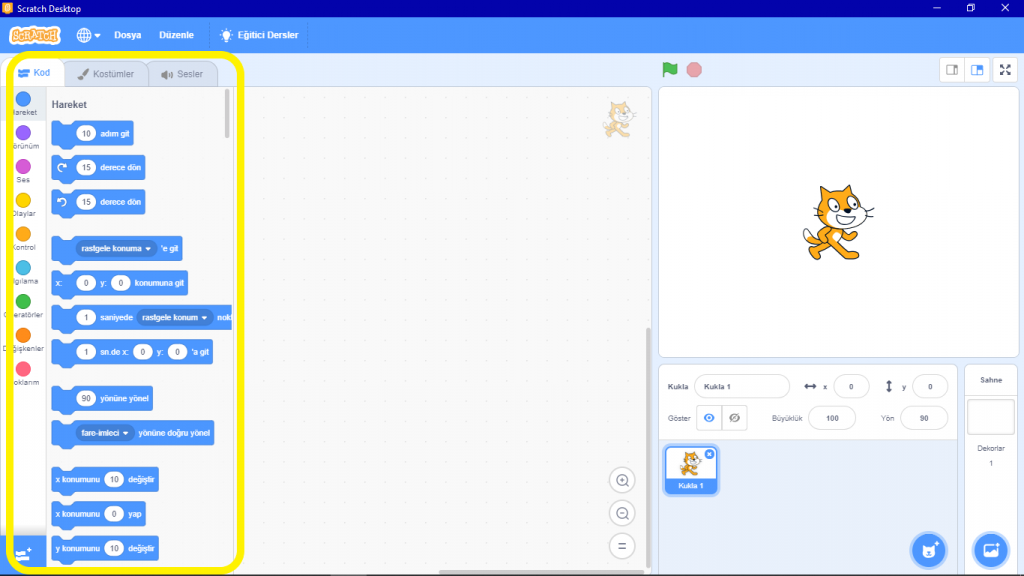Select the Değişkenler block category
The width and height of the screenshot is (1024, 576).
(x=24, y=340)
